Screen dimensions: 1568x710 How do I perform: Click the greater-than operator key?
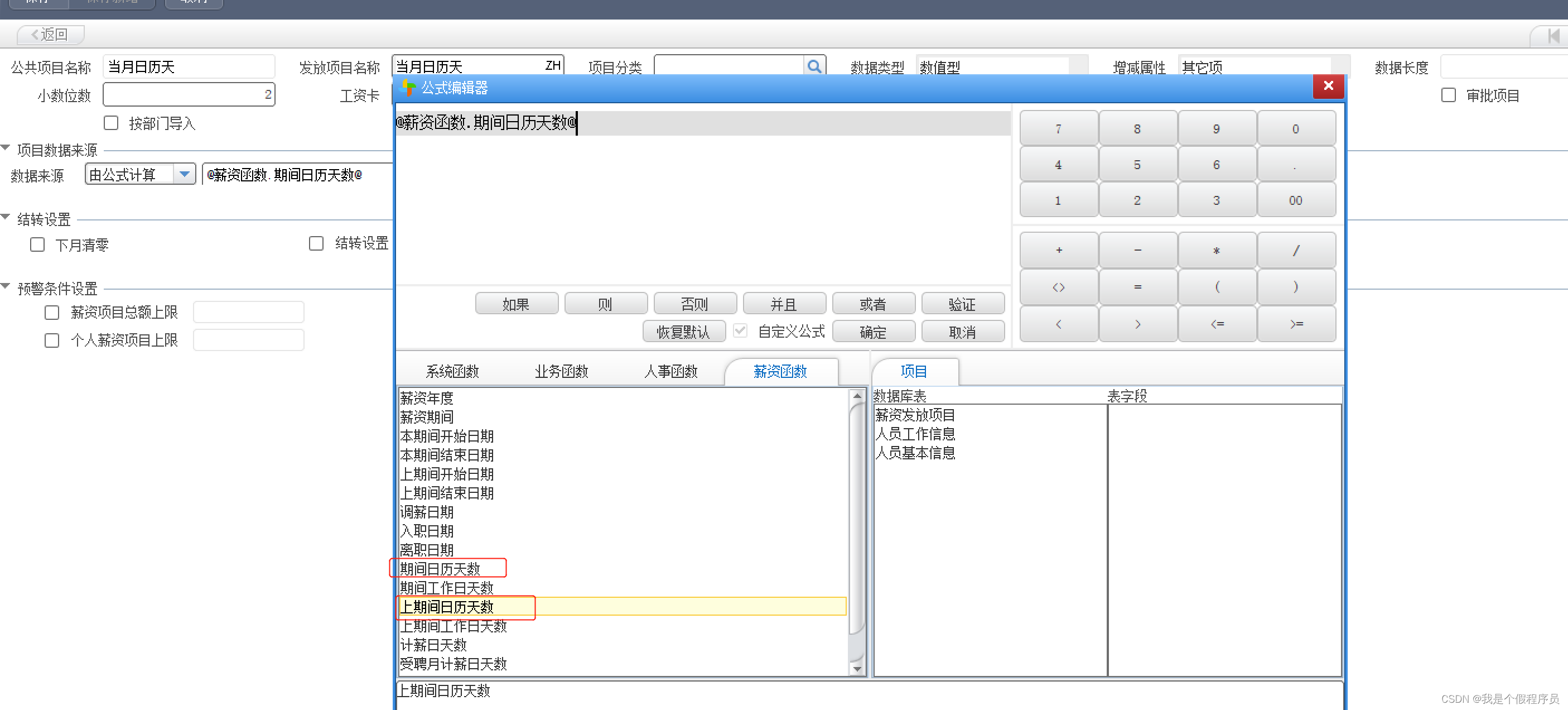1138,324
